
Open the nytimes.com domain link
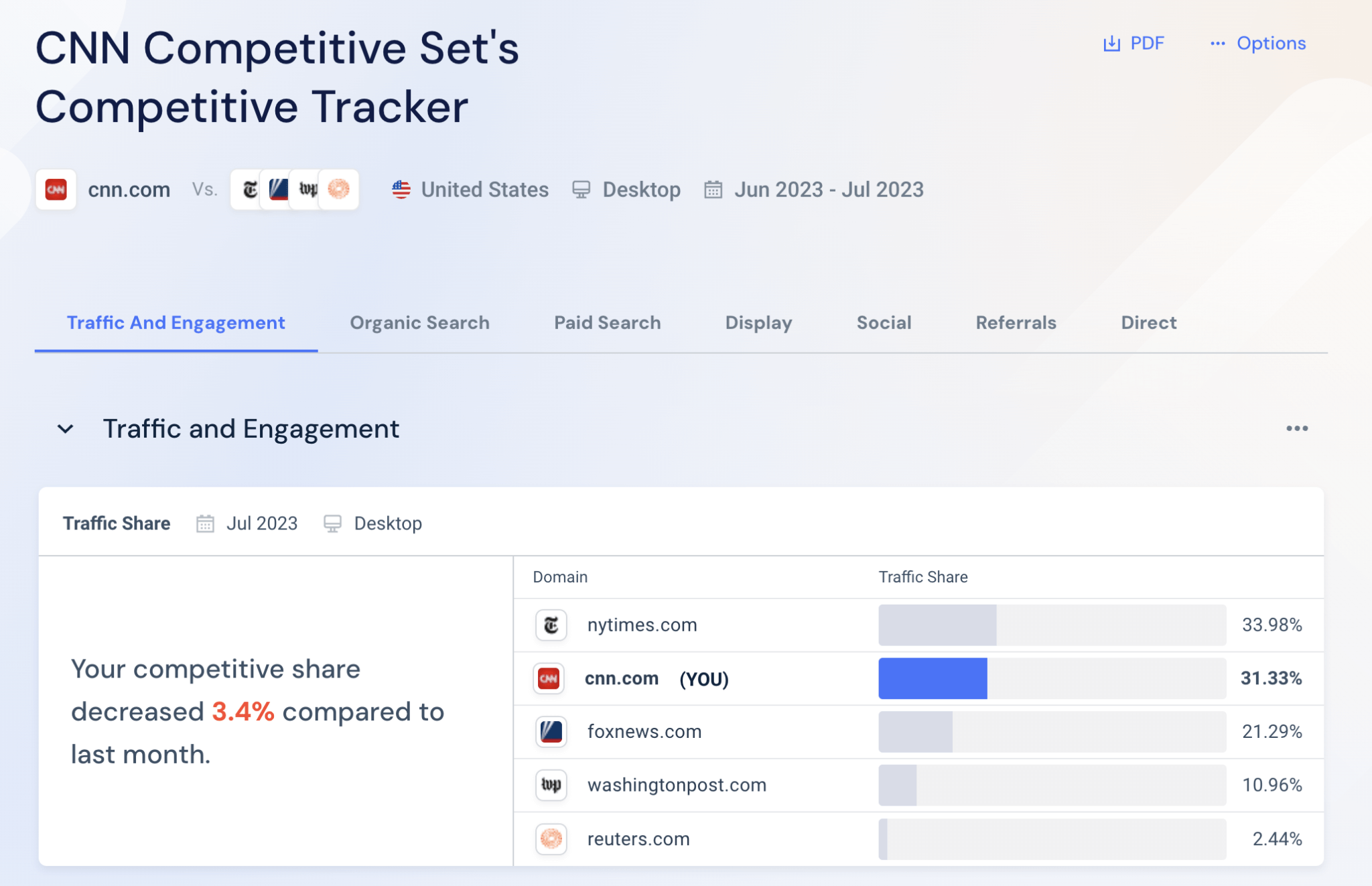coord(641,625)
